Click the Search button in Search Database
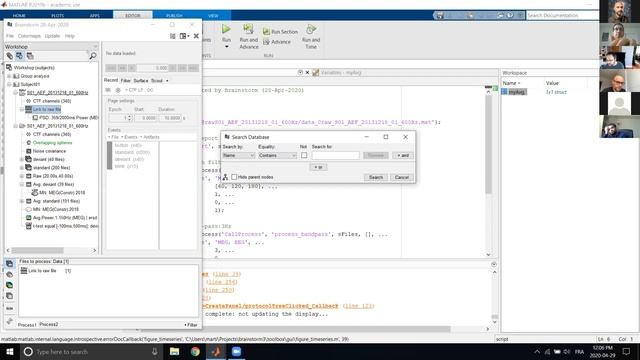Image resolution: width=640 pixels, height=360 pixels. pos(376,177)
